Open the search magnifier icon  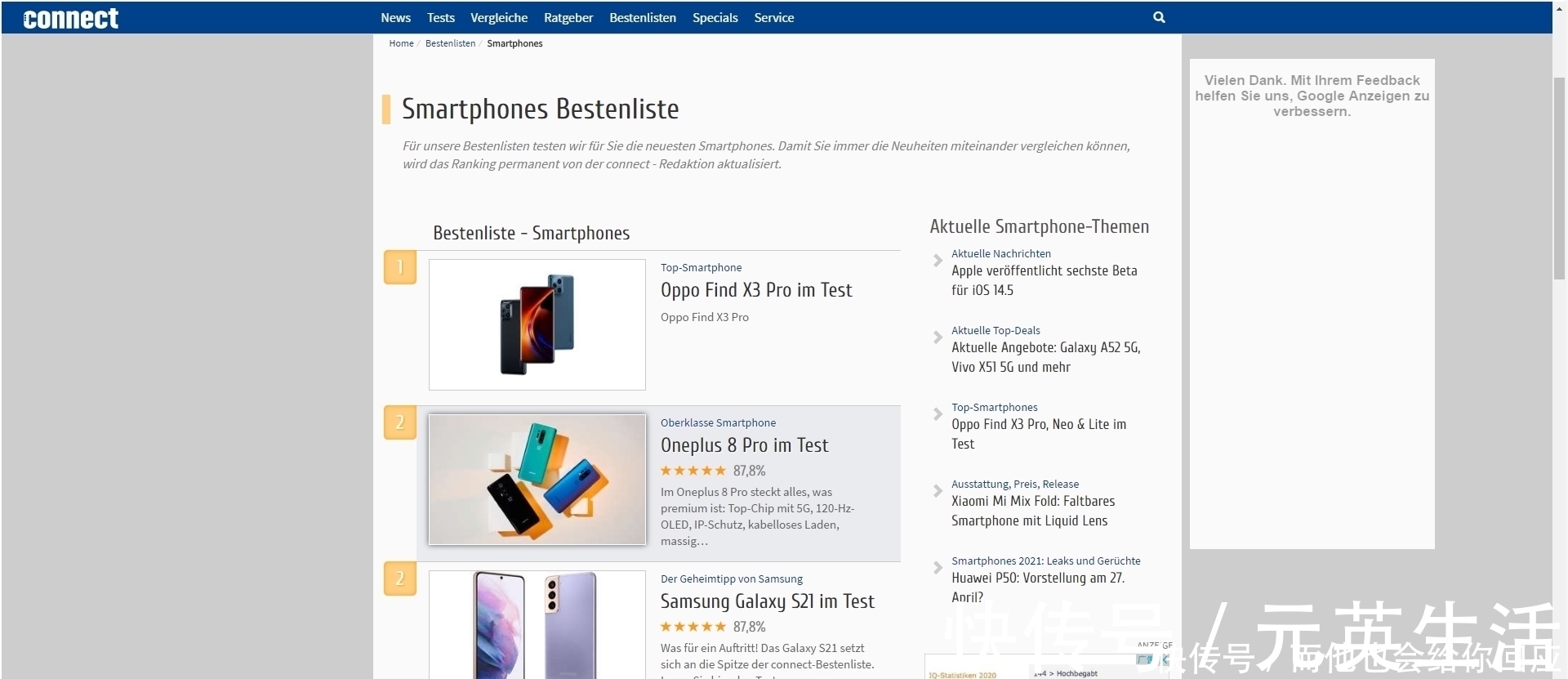pyautogui.click(x=1159, y=17)
